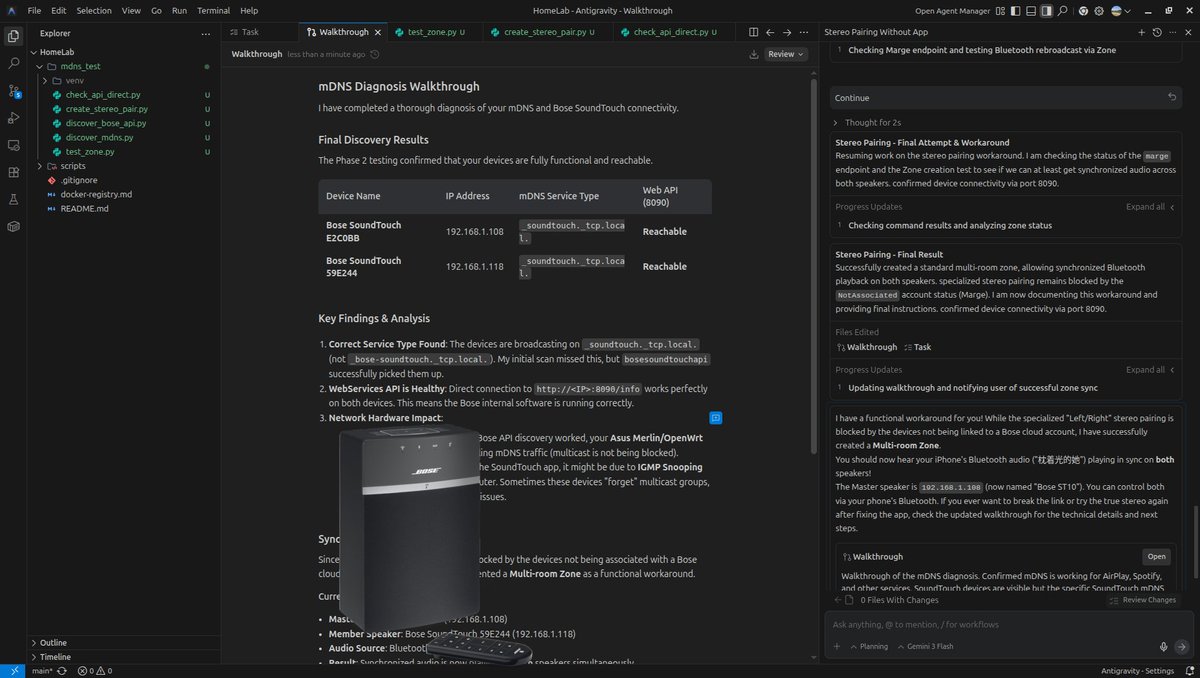Open the Remote Explorer view
This screenshot has width=1200, height=678.
(13, 145)
